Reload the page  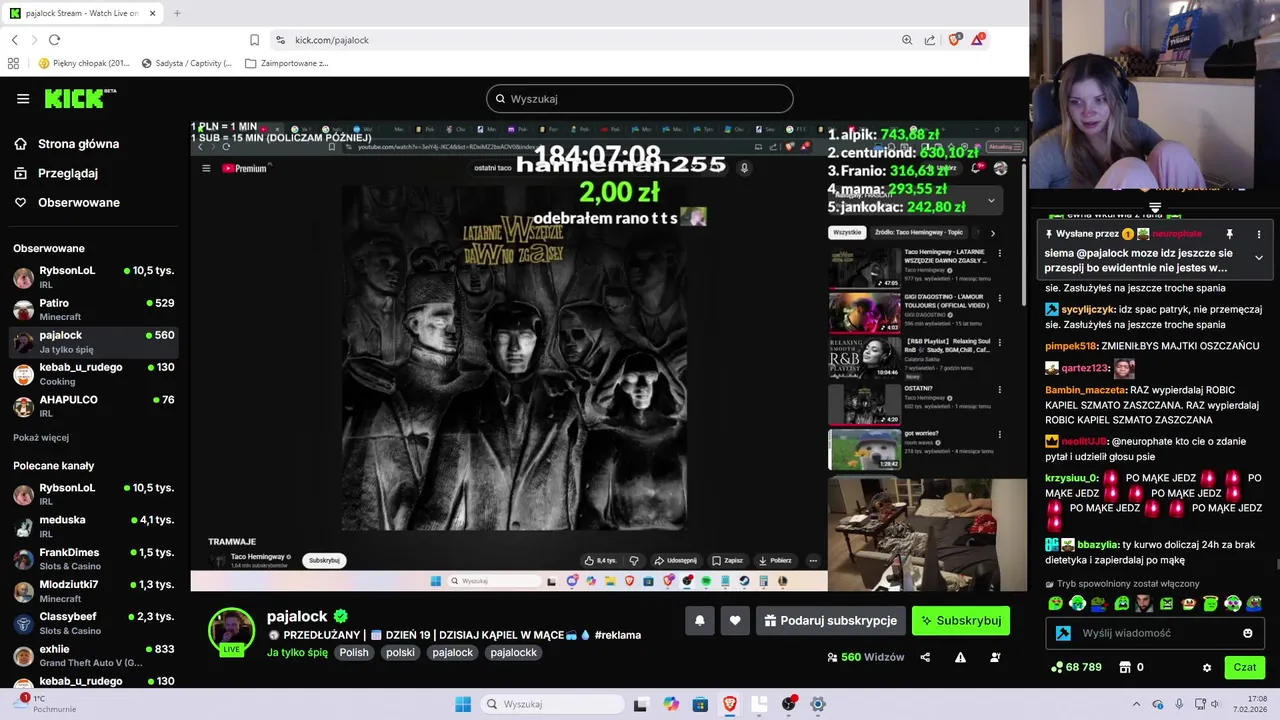(x=54, y=40)
